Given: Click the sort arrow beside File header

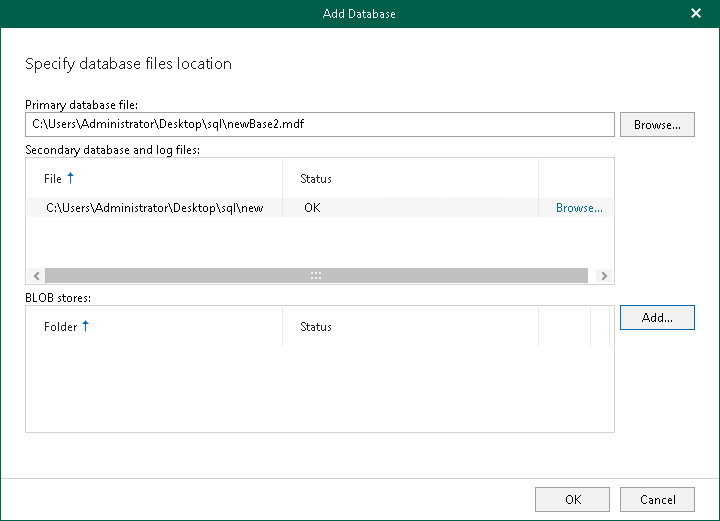Looking at the screenshot, I should tap(71, 179).
